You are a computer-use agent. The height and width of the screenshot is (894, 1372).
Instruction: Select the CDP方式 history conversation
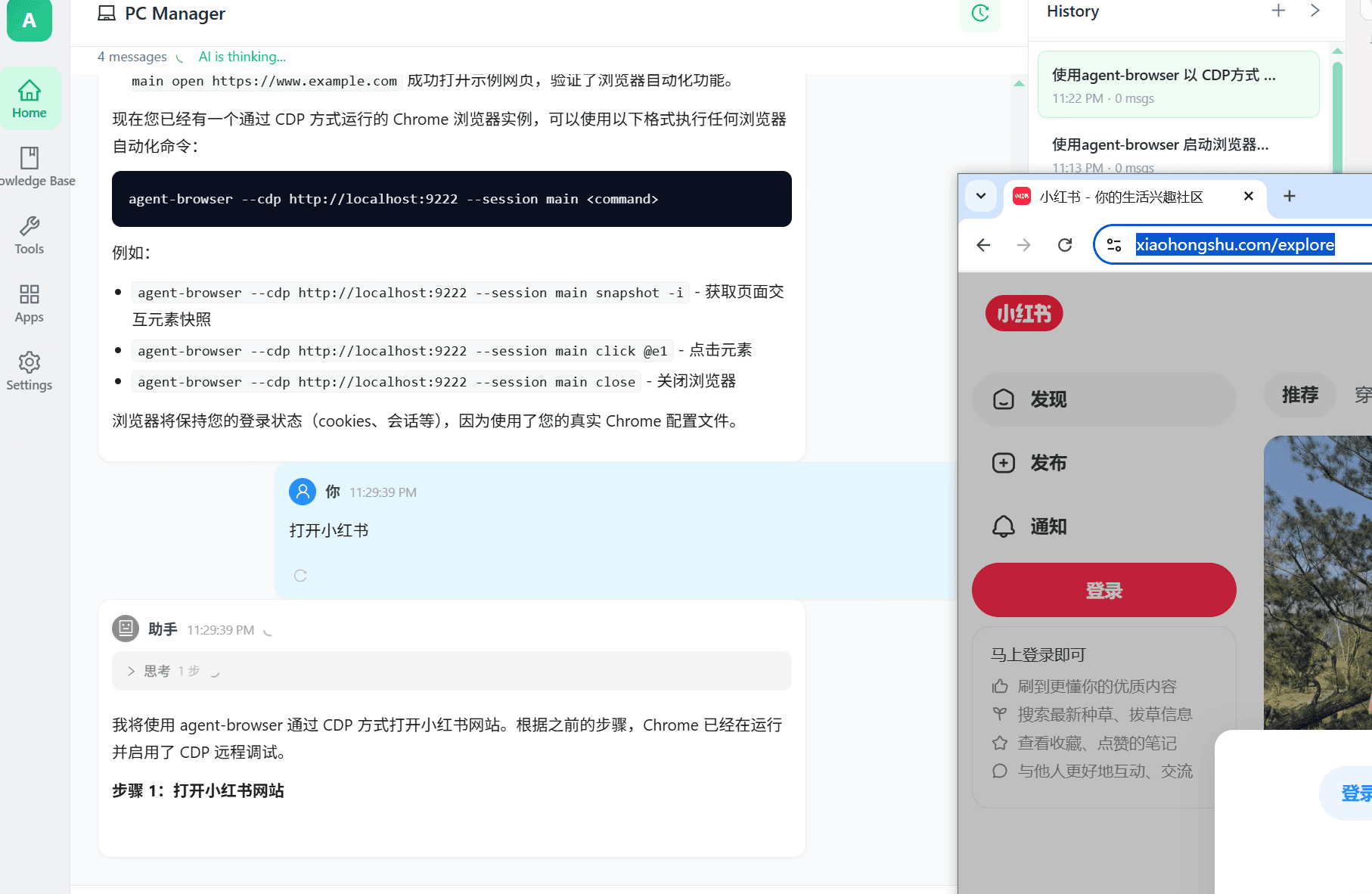(x=1178, y=84)
